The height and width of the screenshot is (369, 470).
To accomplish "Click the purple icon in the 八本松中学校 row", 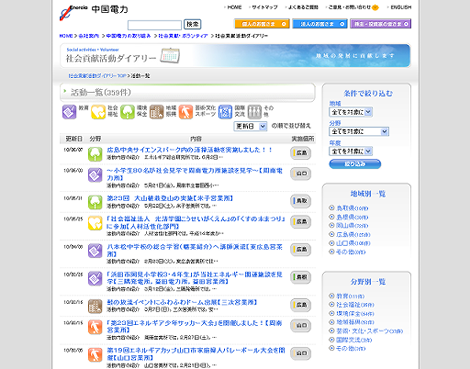I will (x=95, y=251).
